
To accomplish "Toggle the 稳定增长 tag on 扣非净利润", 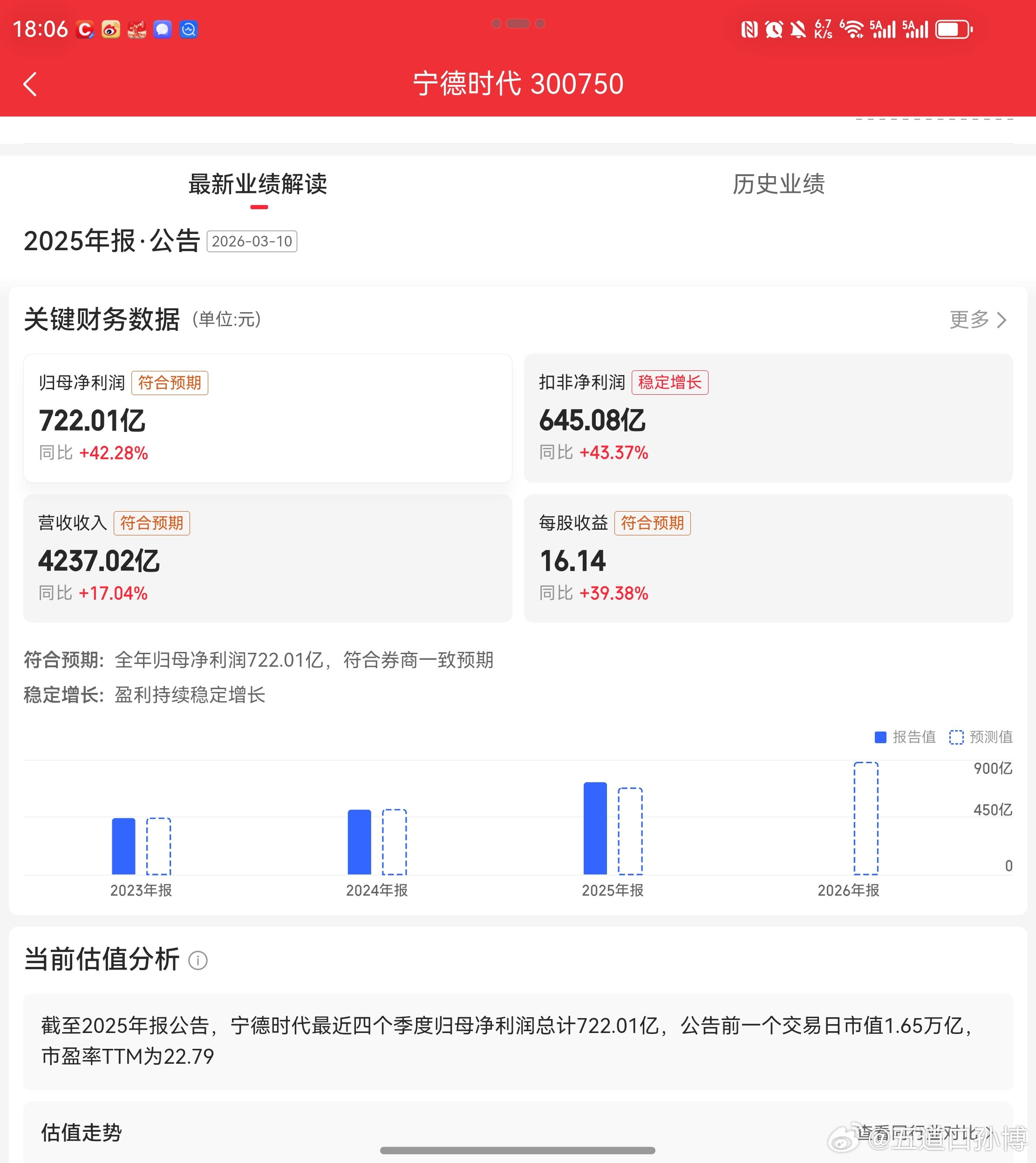I will point(670,383).
